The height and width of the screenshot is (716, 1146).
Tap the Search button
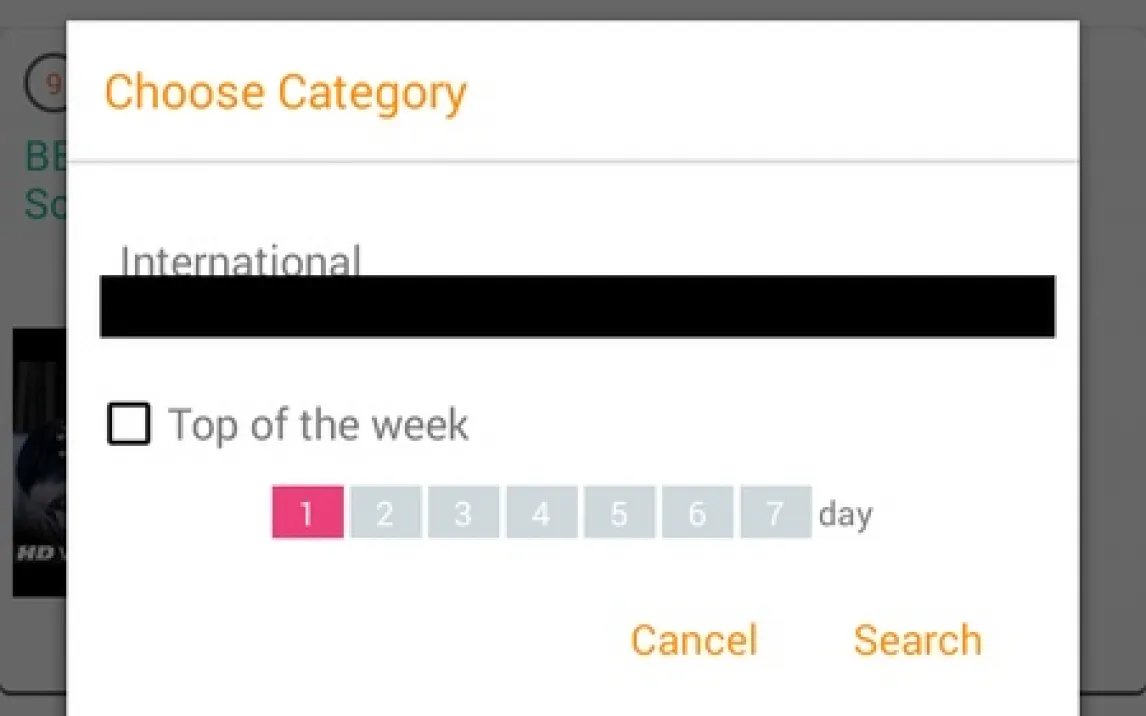click(x=917, y=640)
